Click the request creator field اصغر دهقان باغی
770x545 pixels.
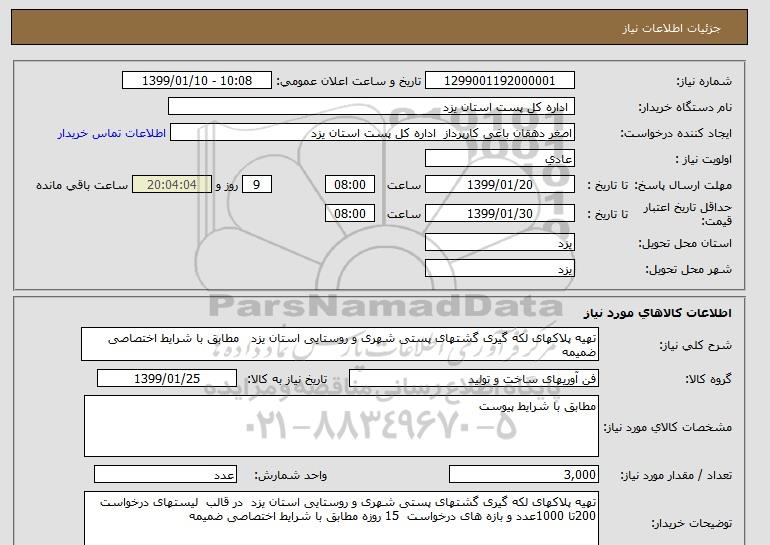tap(372, 133)
